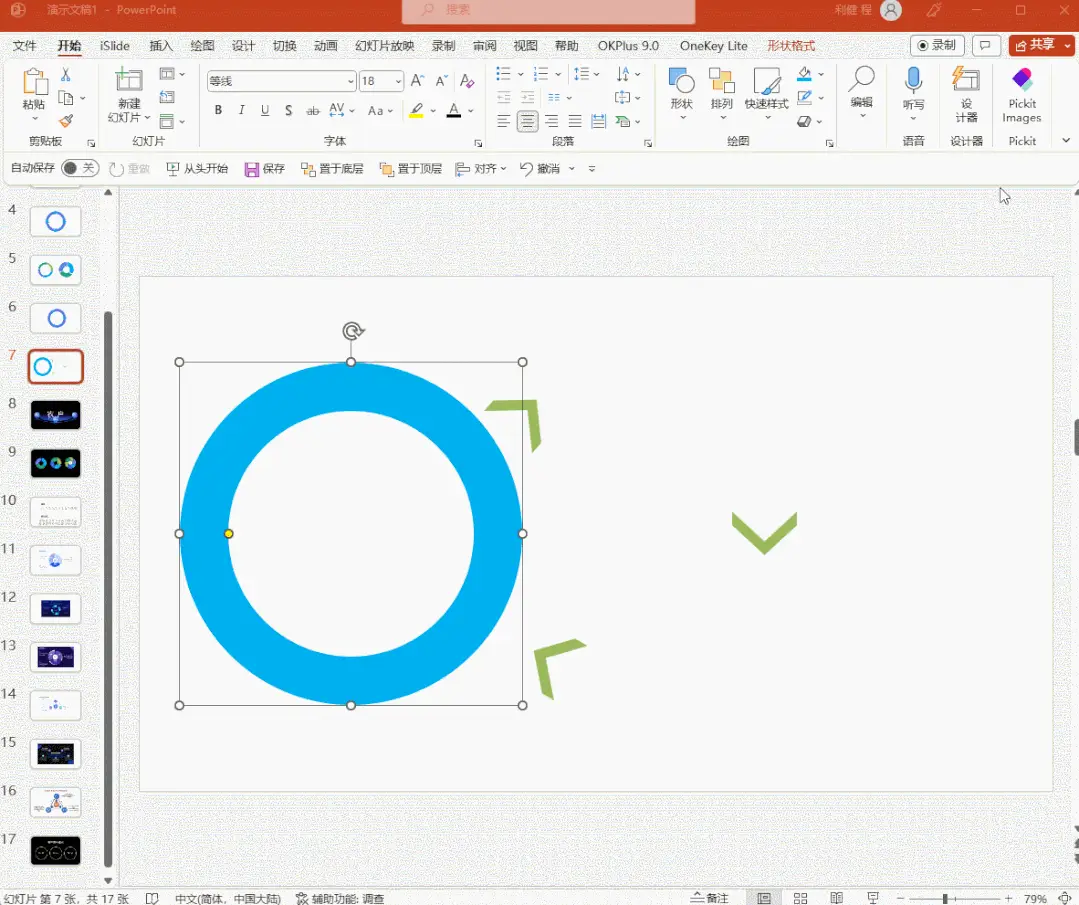This screenshot has height=905, width=1079.
Task: Switch to Slide Sorter view in status bar
Action: point(800,898)
